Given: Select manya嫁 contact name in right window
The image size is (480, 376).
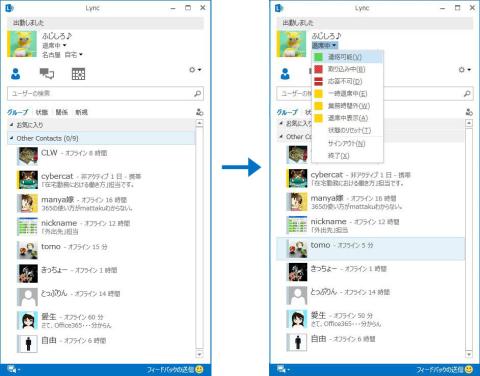Looking at the screenshot, I should 327,198.
